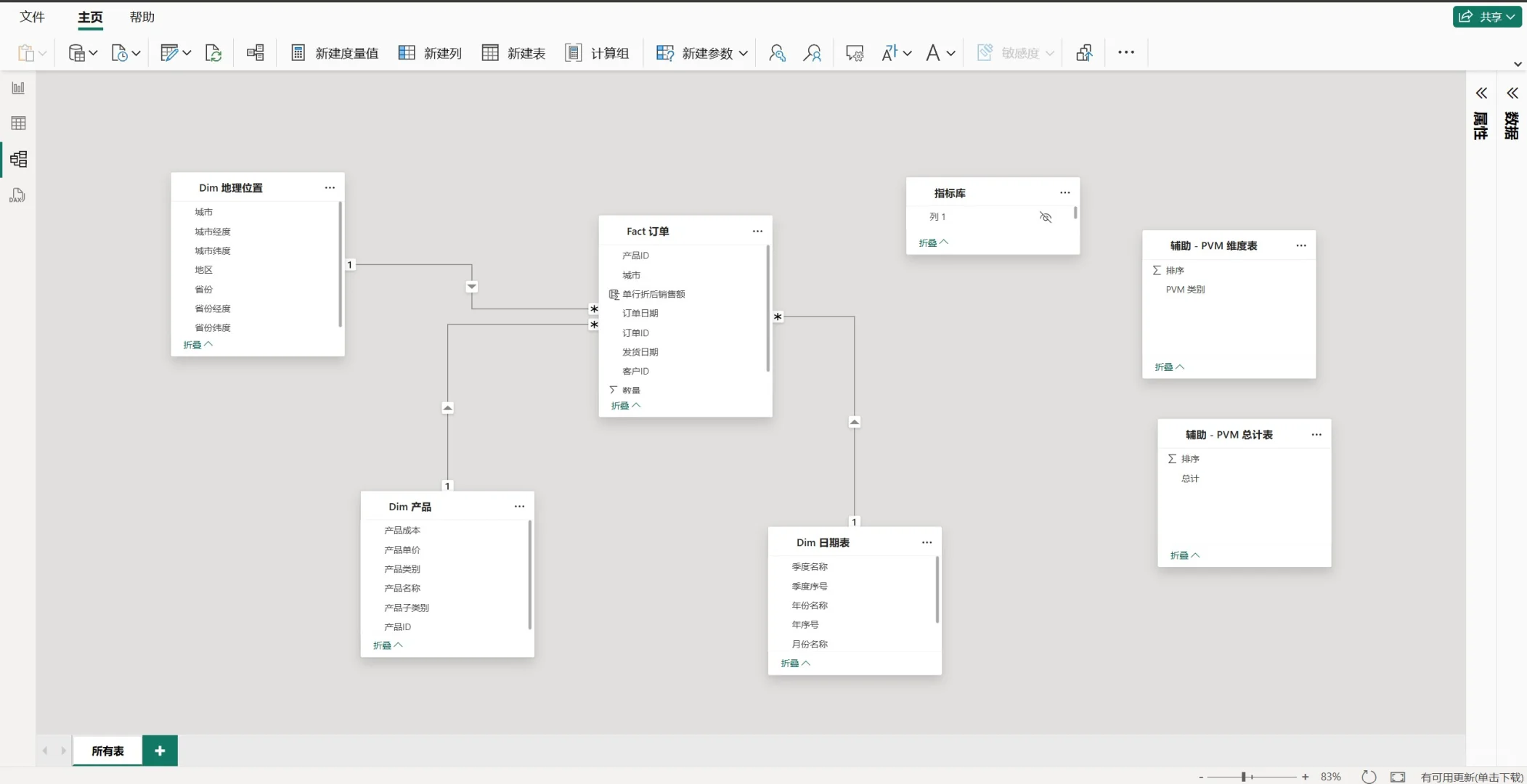Toggle hidden eye icon on 列 1
Viewport: 1527px width, 784px height.
coord(1045,217)
